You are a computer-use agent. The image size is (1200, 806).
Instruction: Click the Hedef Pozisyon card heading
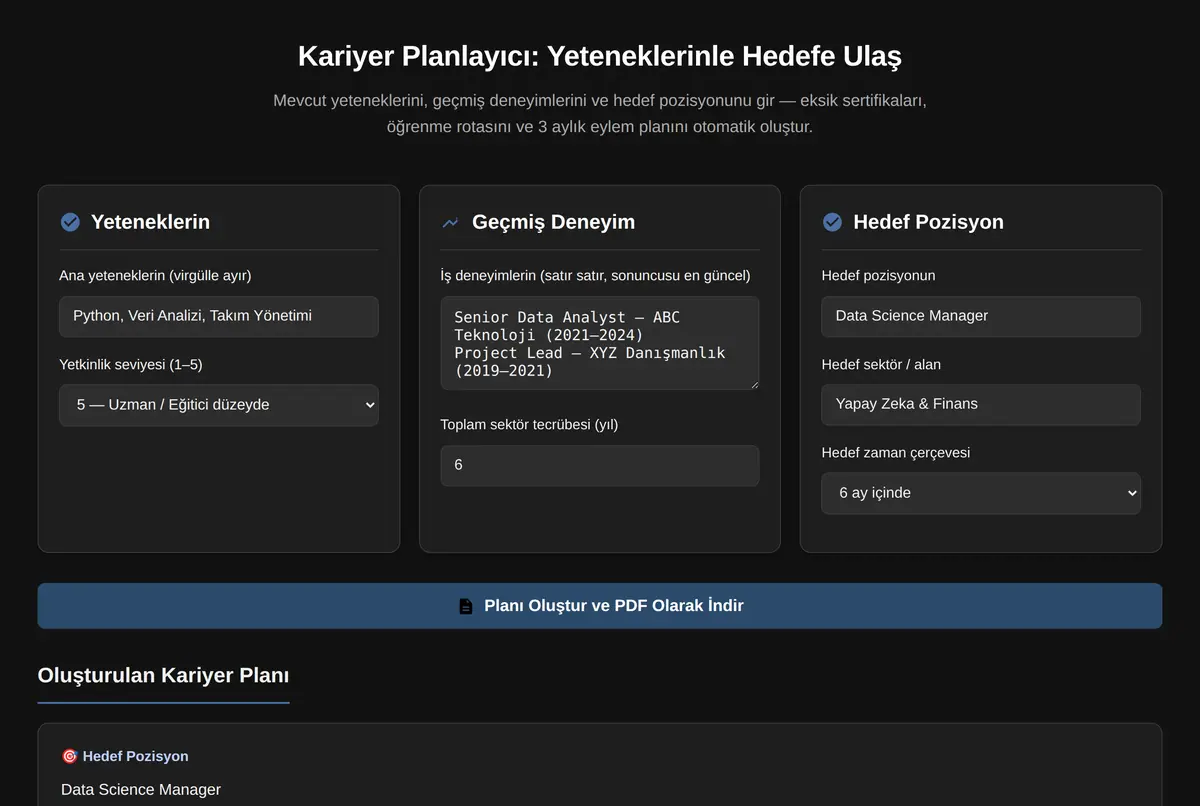(x=928, y=222)
